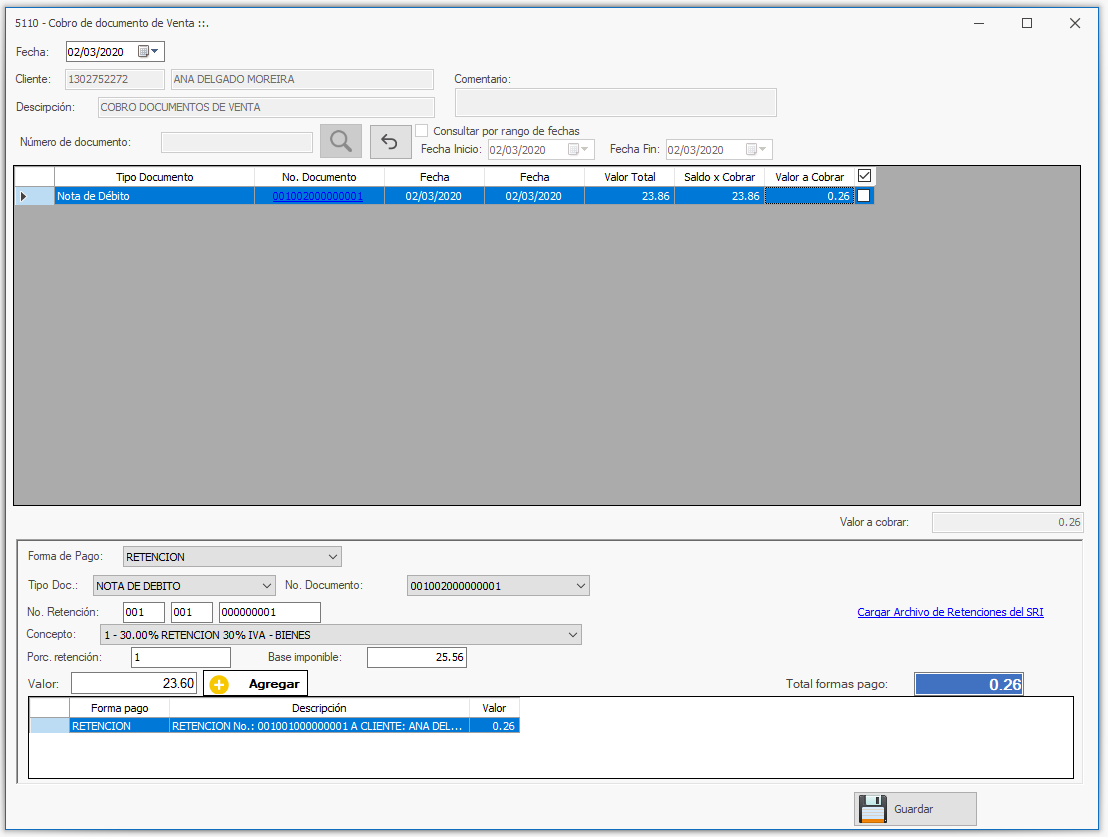Click the magnifying glass search button
The width and height of the screenshot is (1108, 837).
point(340,142)
